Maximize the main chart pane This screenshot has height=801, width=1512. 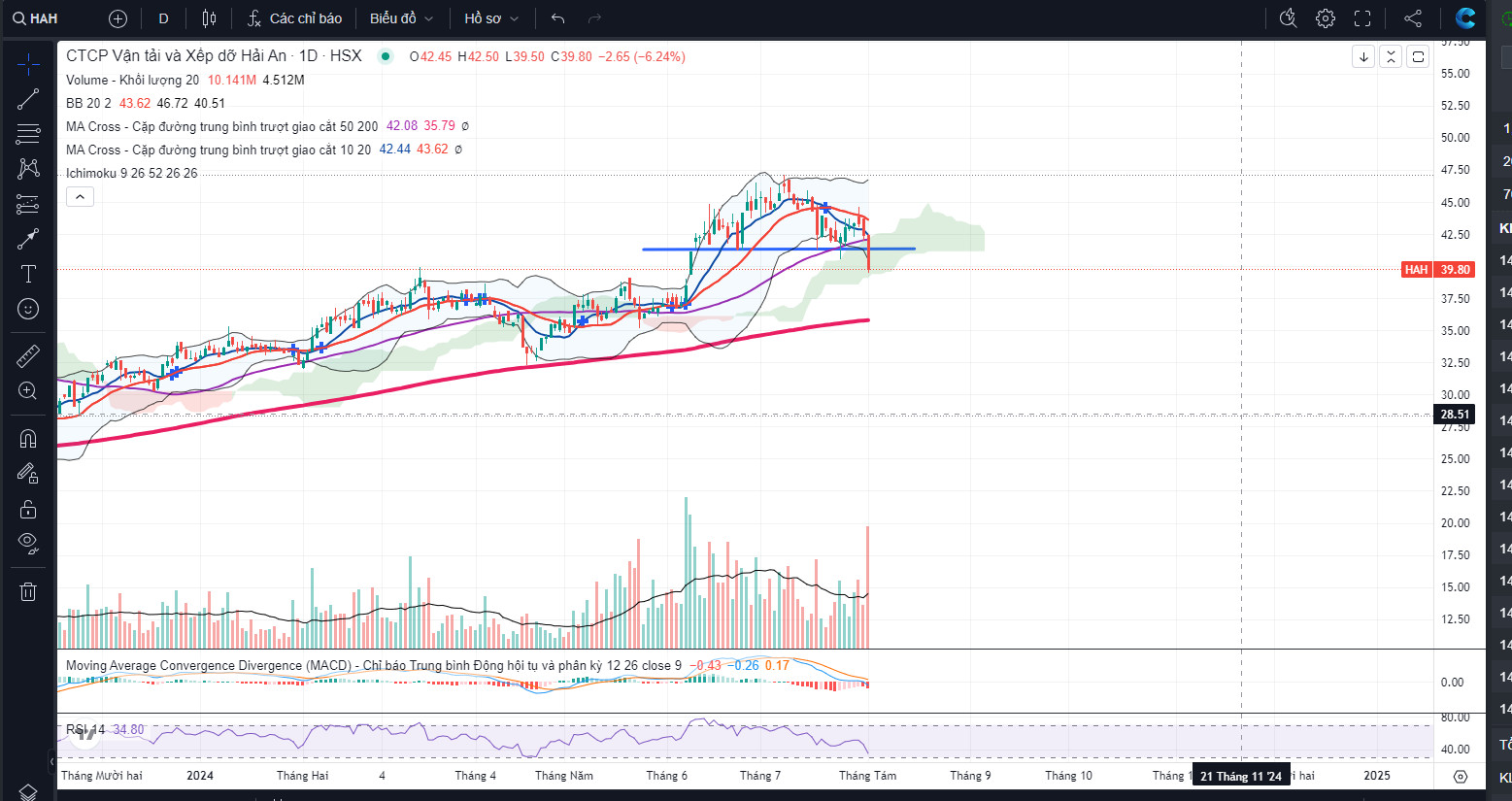tap(1418, 56)
